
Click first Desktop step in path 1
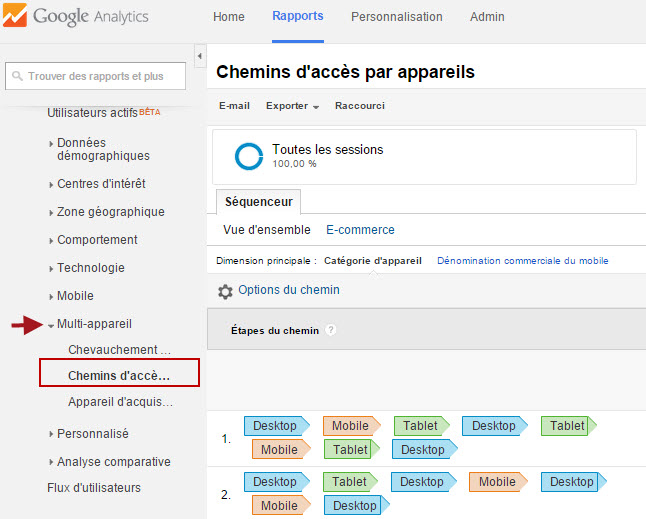276,426
